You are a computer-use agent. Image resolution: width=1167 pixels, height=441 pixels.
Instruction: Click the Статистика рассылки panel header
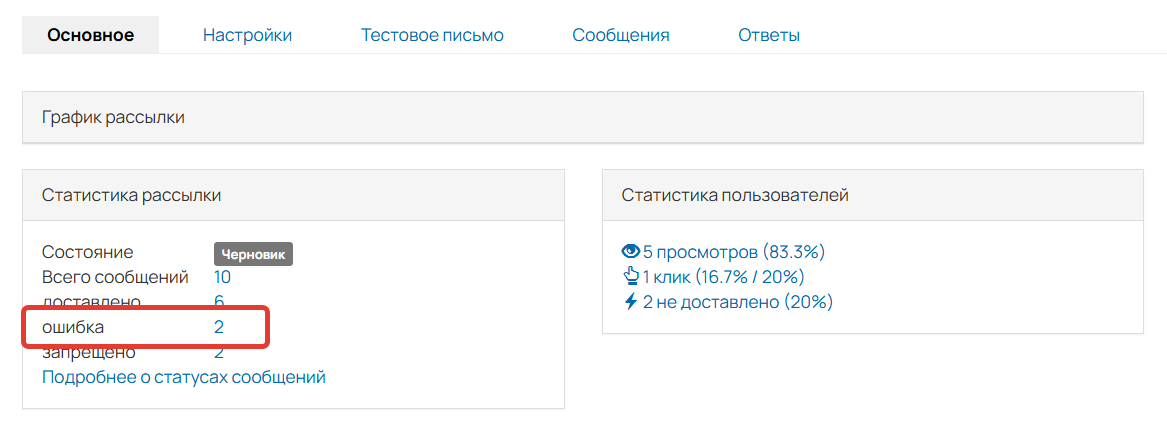tap(293, 196)
